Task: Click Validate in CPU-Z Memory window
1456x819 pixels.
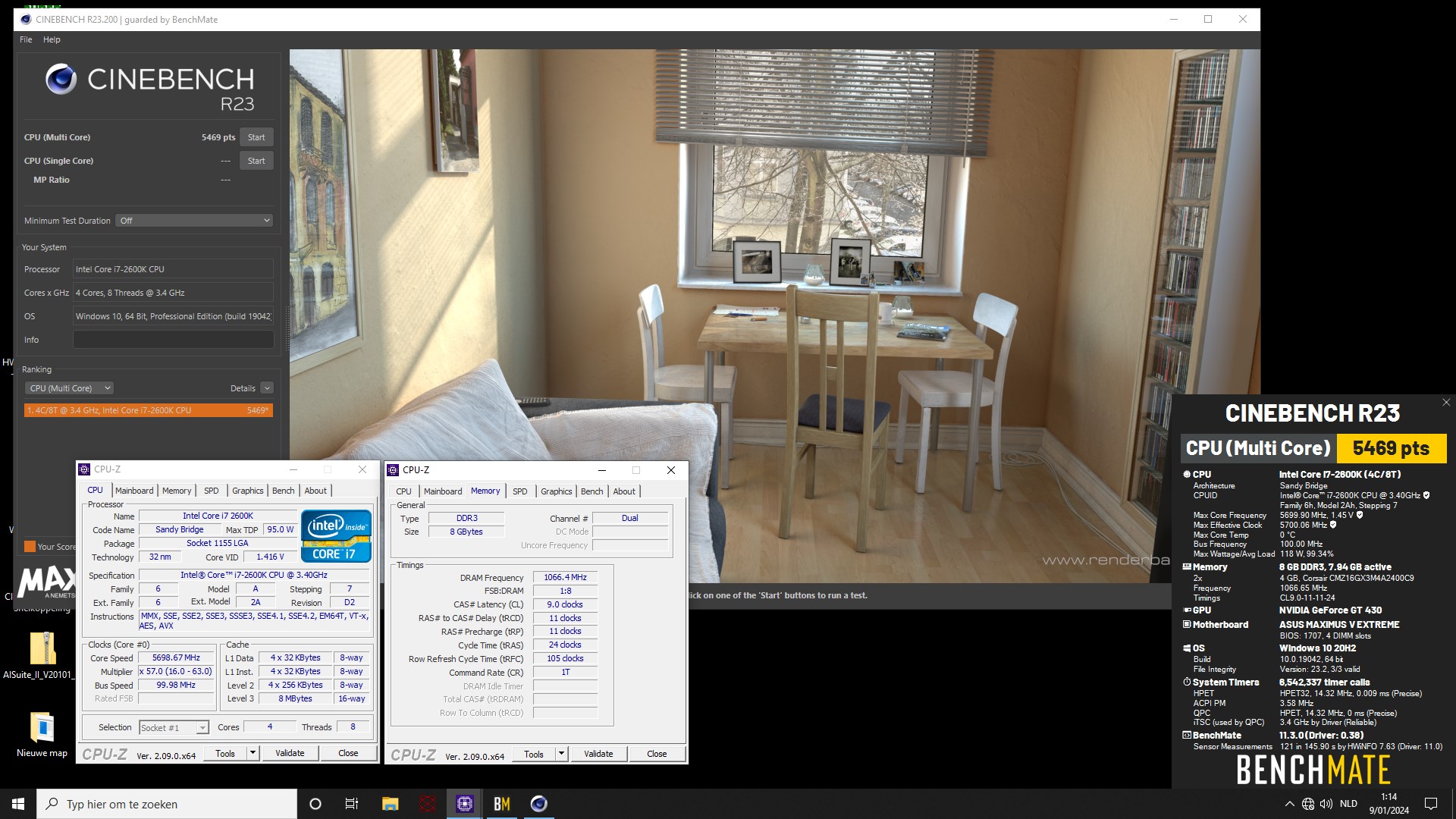Action: [598, 754]
